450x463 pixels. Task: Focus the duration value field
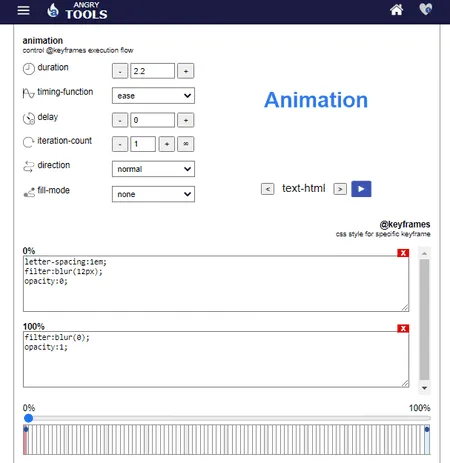click(x=152, y=71)
